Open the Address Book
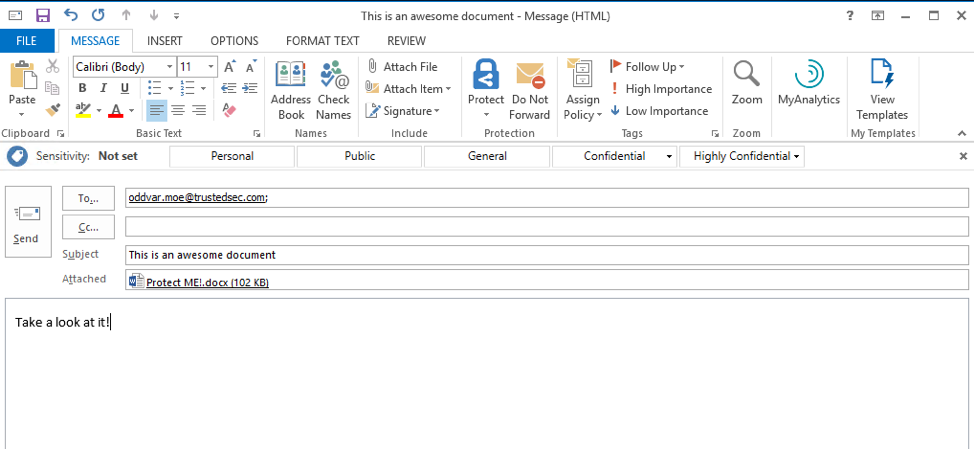The image size is (974, 449). (291, 91)
